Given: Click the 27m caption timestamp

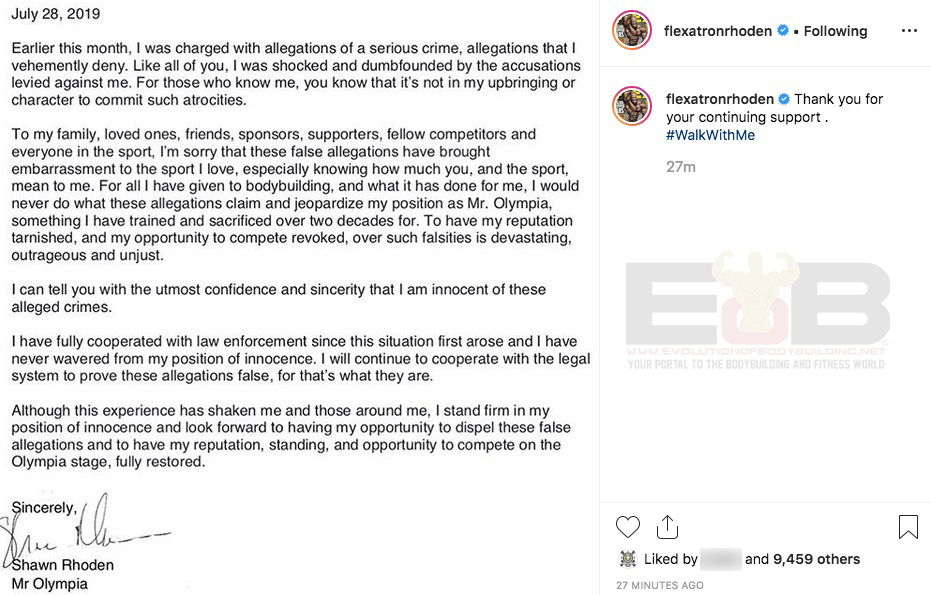Looking at the screenshot, I should (680, 167).
